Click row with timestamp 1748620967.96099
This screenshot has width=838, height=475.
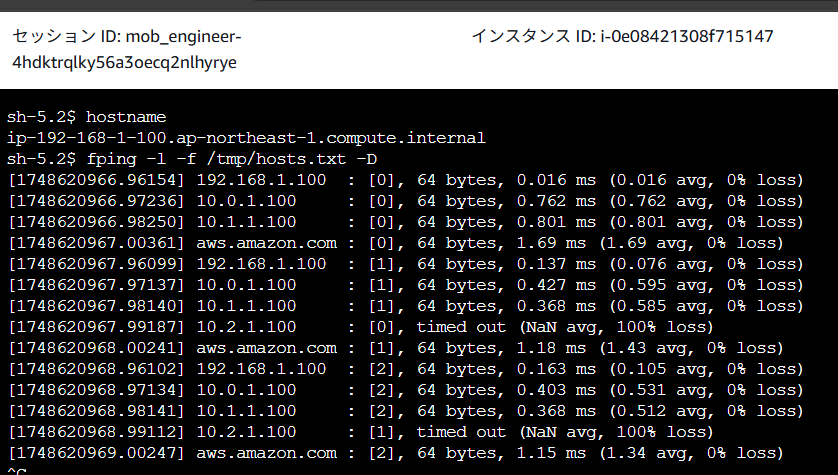pos(406,264)
